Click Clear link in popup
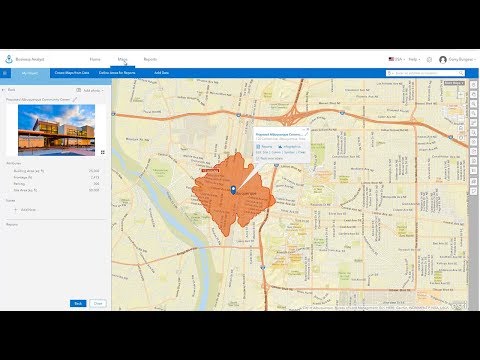This screenshot has height=360, width=480. tap(302, 152)
